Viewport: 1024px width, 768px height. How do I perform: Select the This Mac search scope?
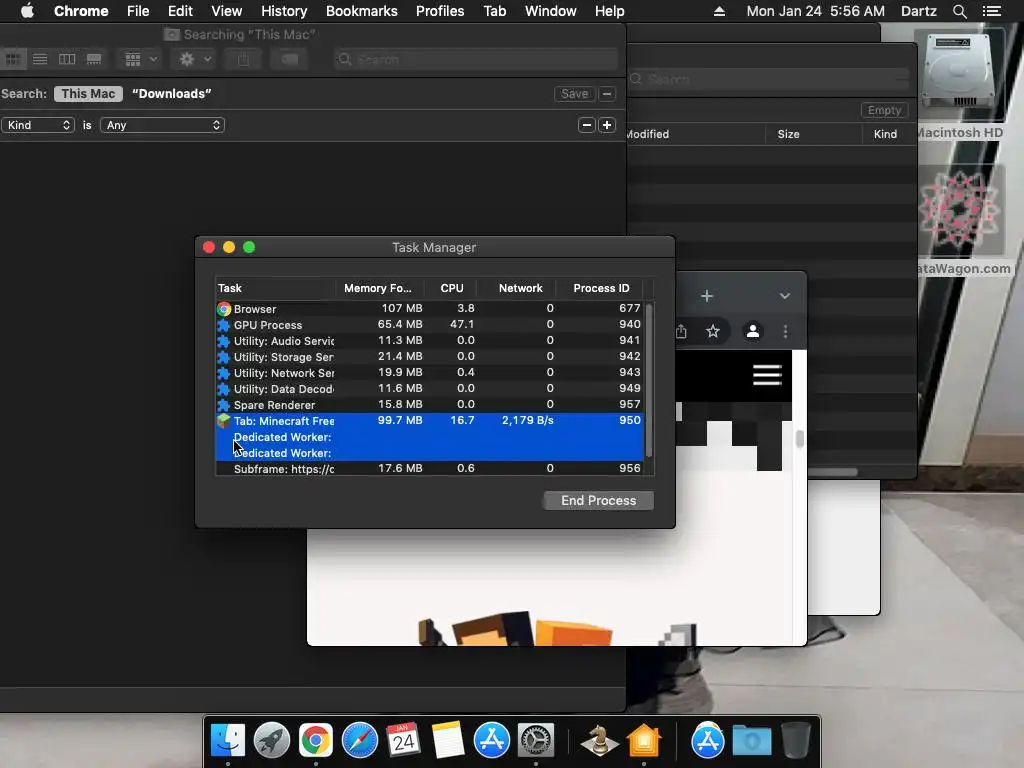click(x=88, y=93)
